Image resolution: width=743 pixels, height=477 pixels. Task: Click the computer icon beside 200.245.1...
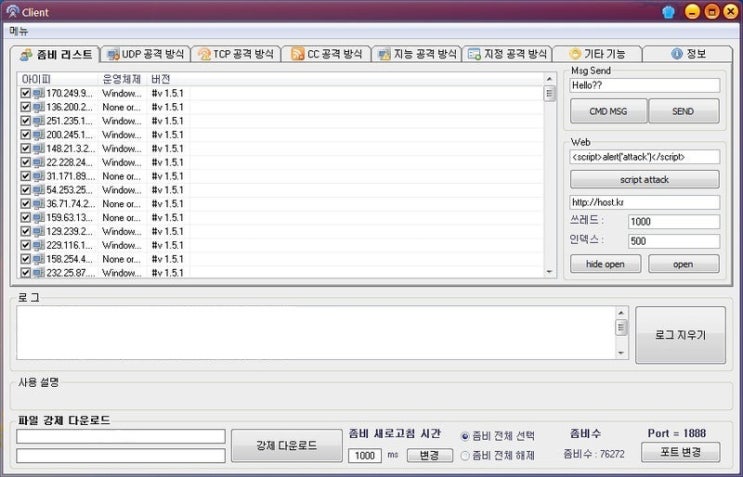[38, 135]
